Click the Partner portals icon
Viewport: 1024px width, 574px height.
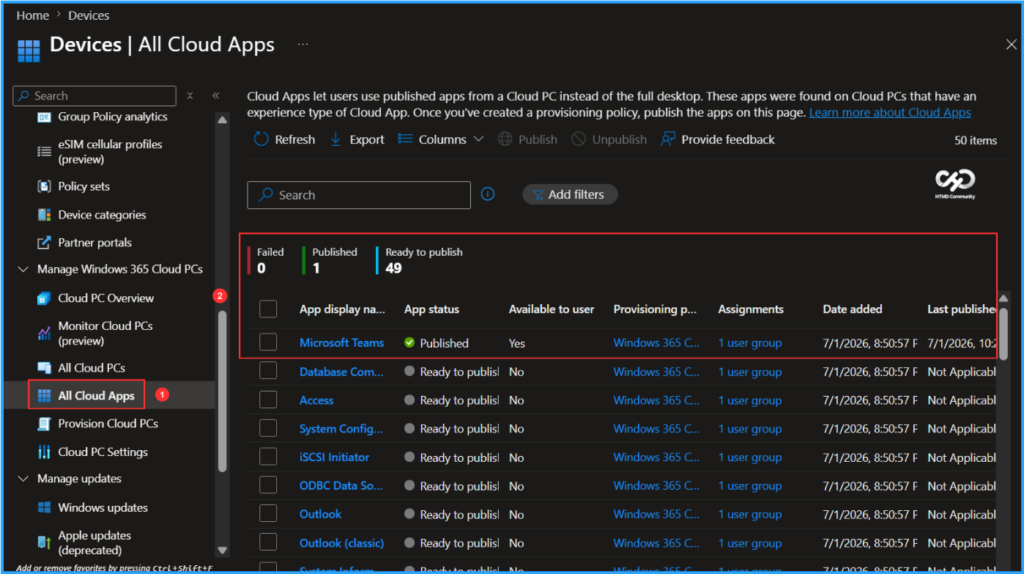44,242
